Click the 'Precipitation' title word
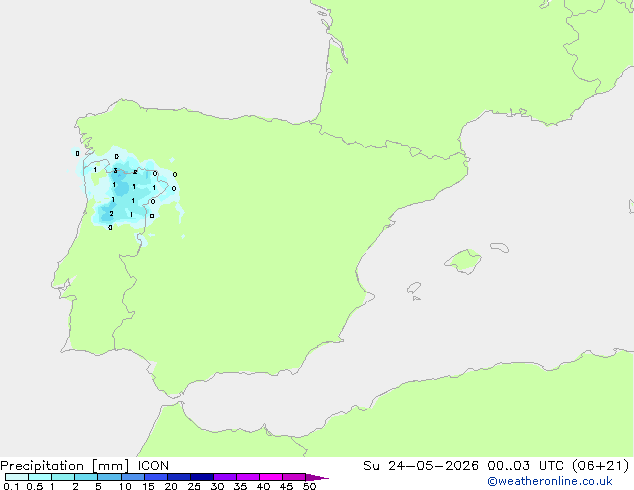The height and width of the screenshot is (490, 634). (42, 466)
